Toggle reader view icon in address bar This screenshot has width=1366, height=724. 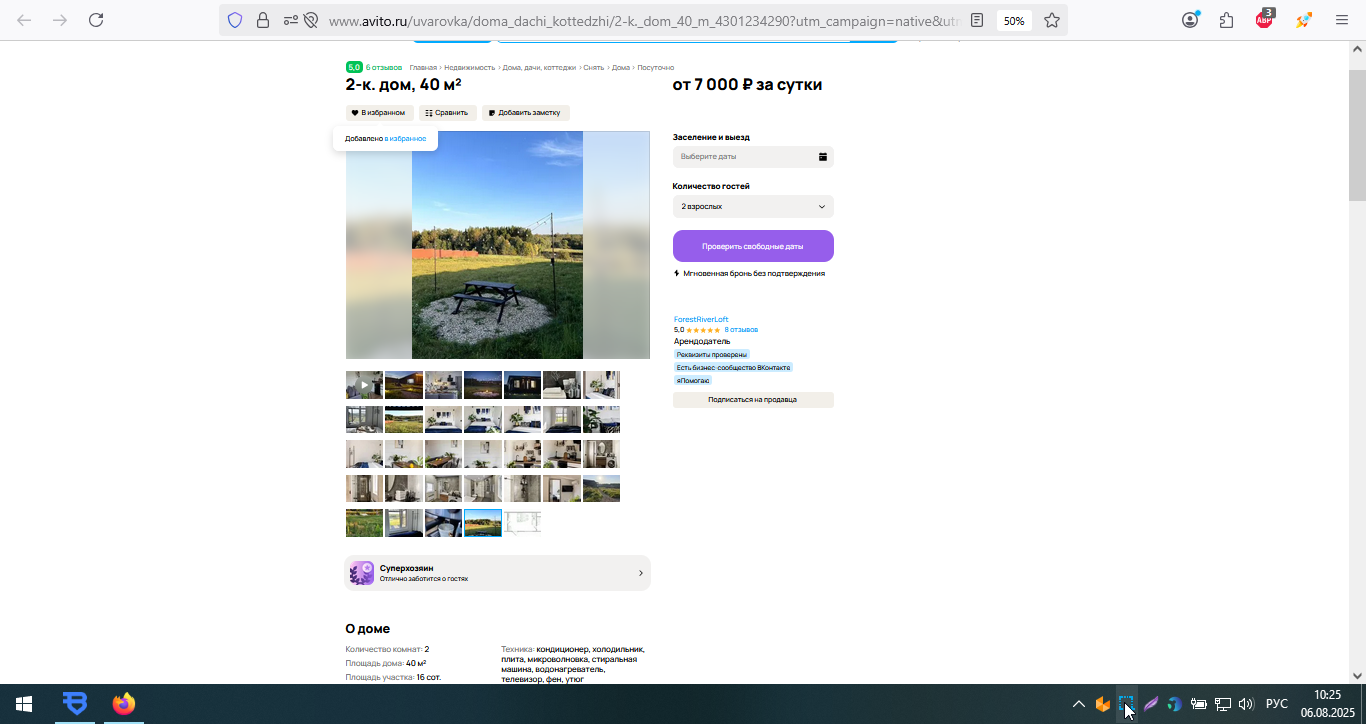coord(977,20)
